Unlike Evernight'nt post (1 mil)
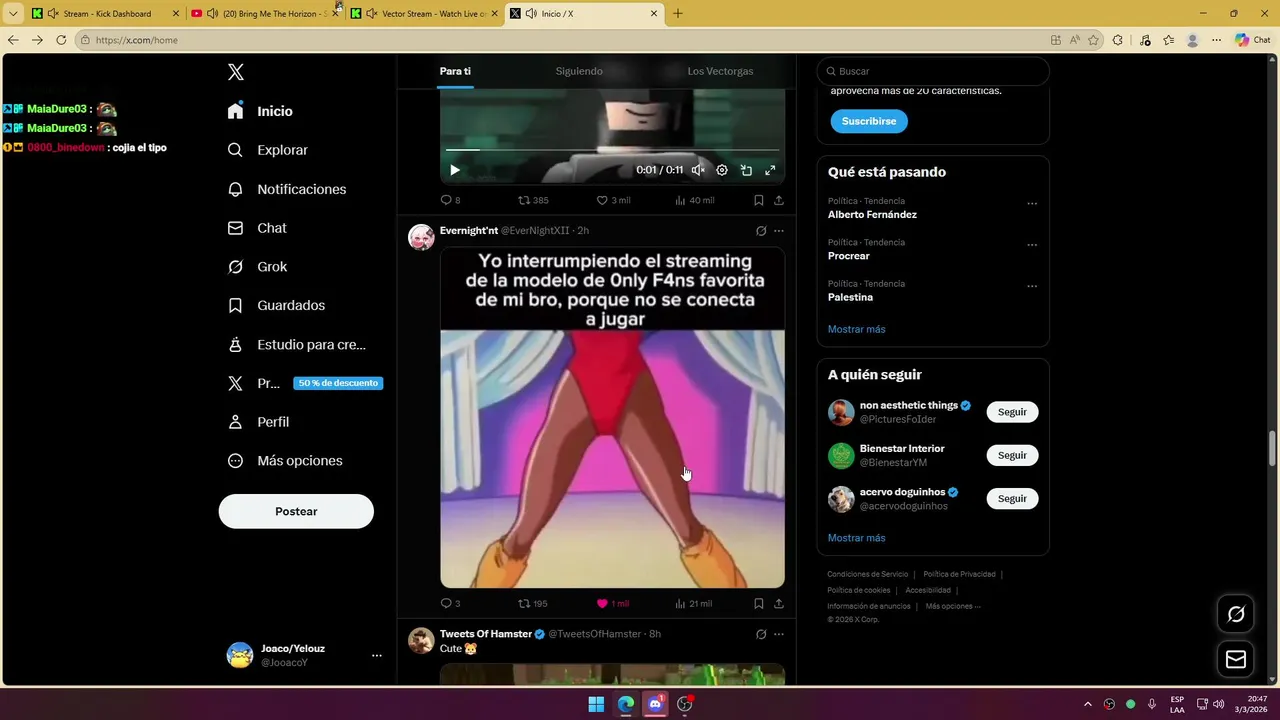 (x=612, y=604)
